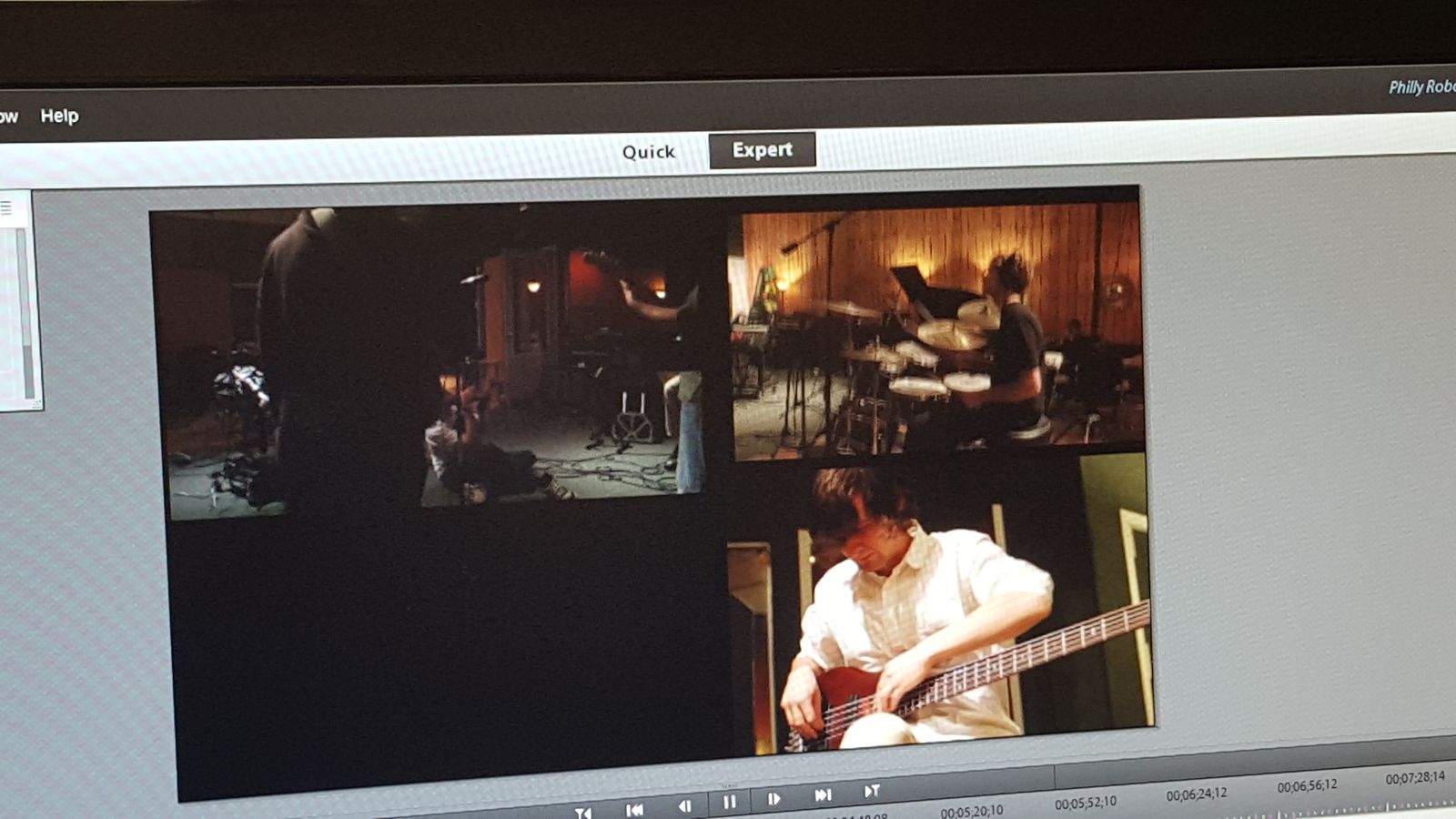Click the audio level meter bar
Viewport: 1456px width, 819px height.
[x=24, y=309]
